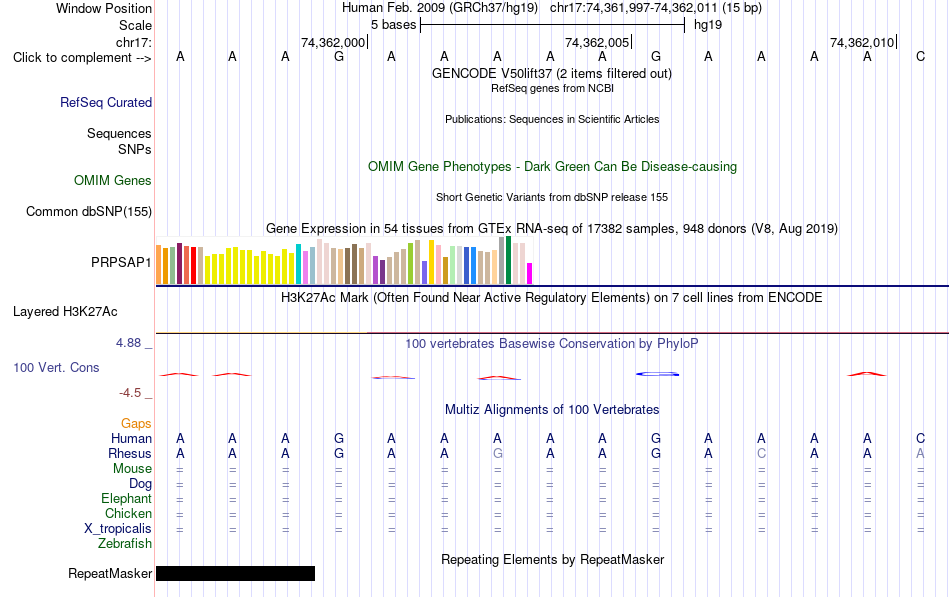This screenshot has width=950, height=597.
Task: Click the C base in the complement sequence row
Action: click(x=920, y=57)
